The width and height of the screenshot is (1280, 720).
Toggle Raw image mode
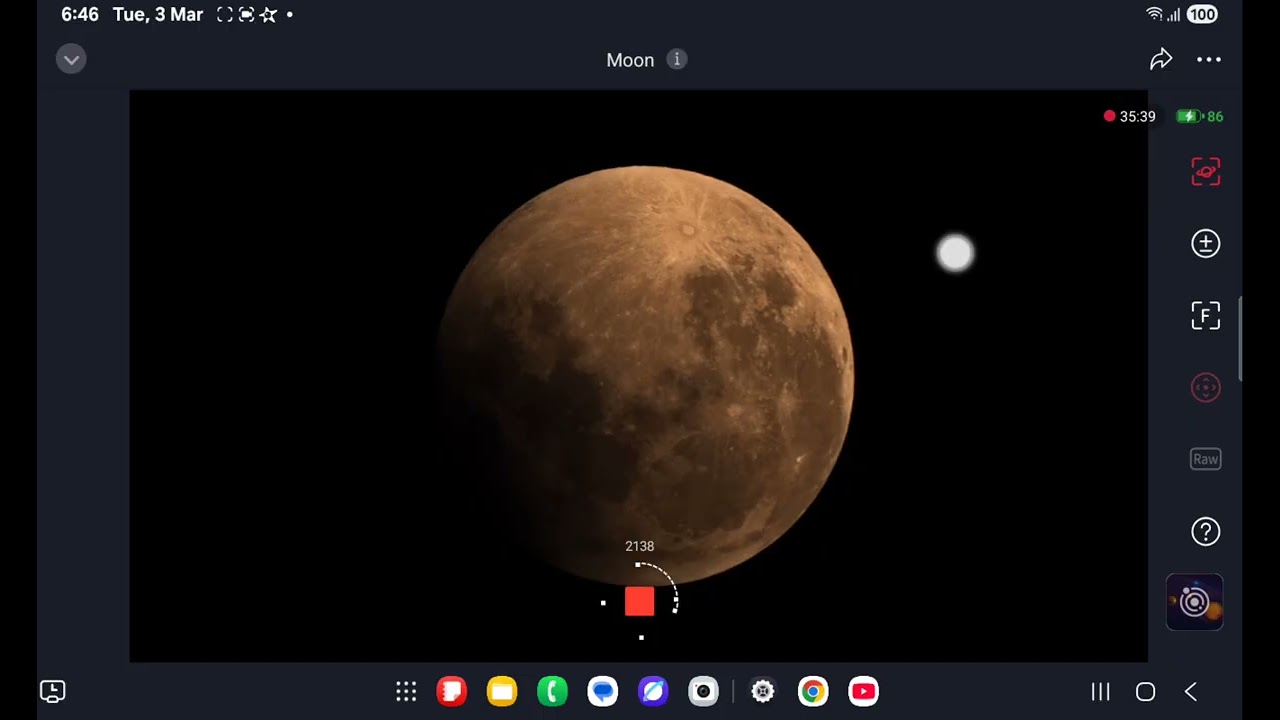tap(1206, 460)
